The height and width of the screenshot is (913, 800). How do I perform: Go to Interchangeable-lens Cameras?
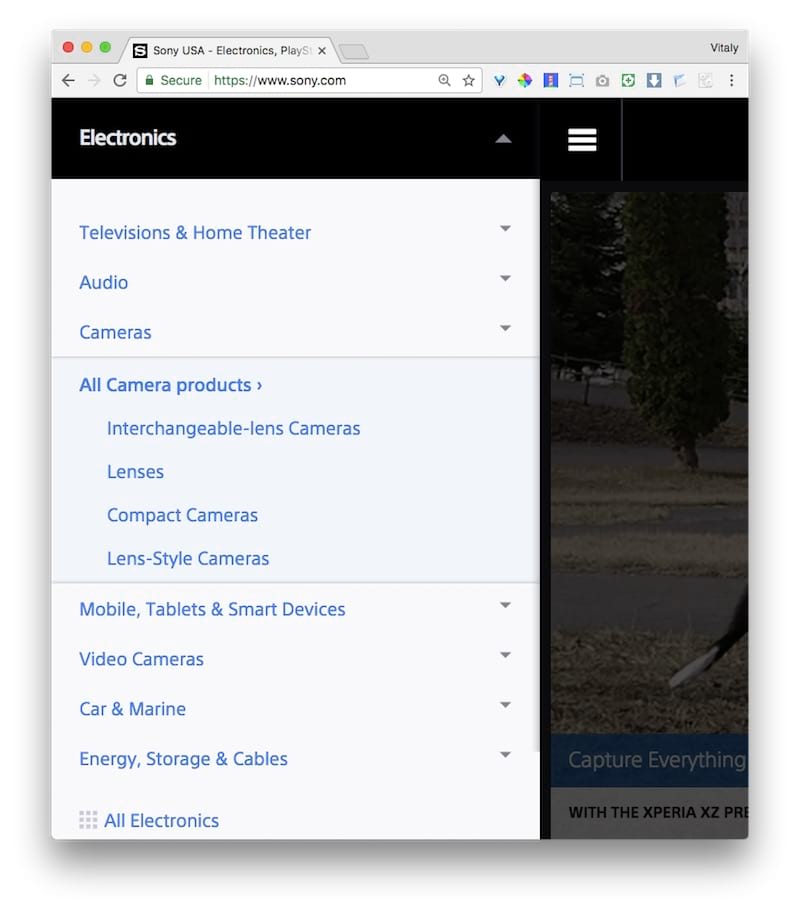233,428
